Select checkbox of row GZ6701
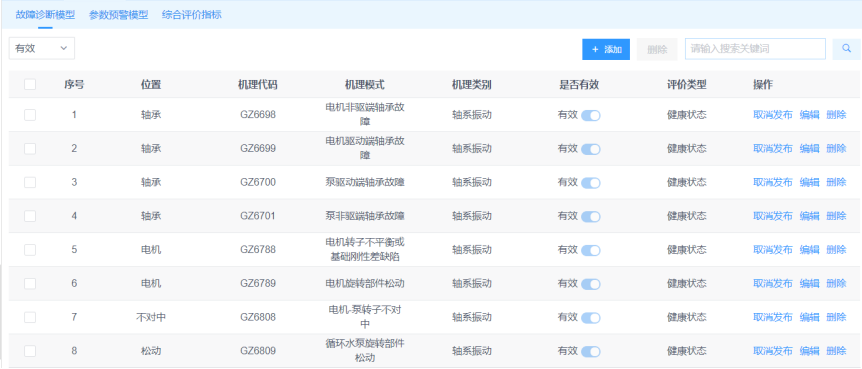The image size is (862, 369). click(30, 216)
